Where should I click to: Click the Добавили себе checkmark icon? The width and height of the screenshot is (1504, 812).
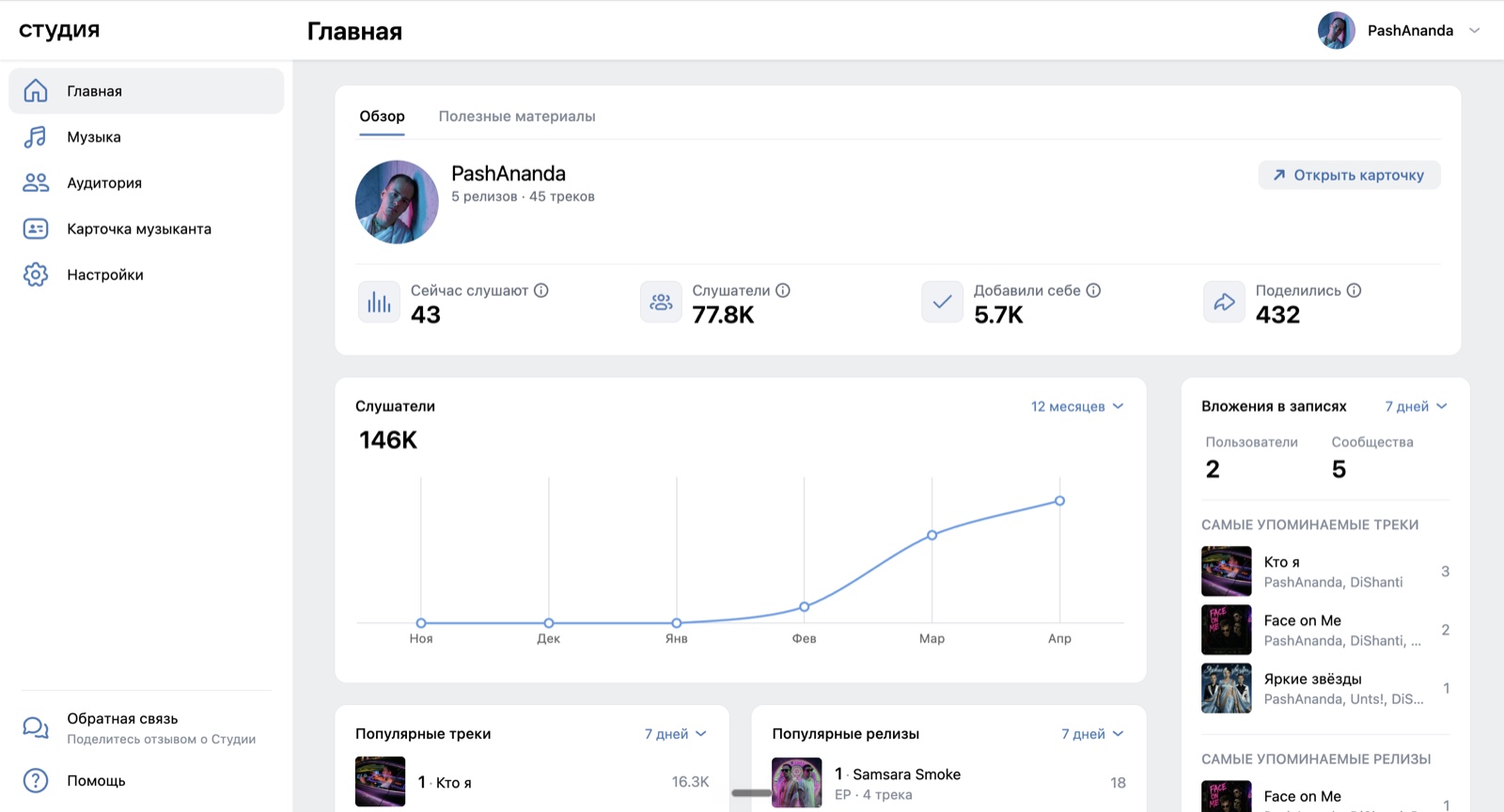tap(942, 302)
